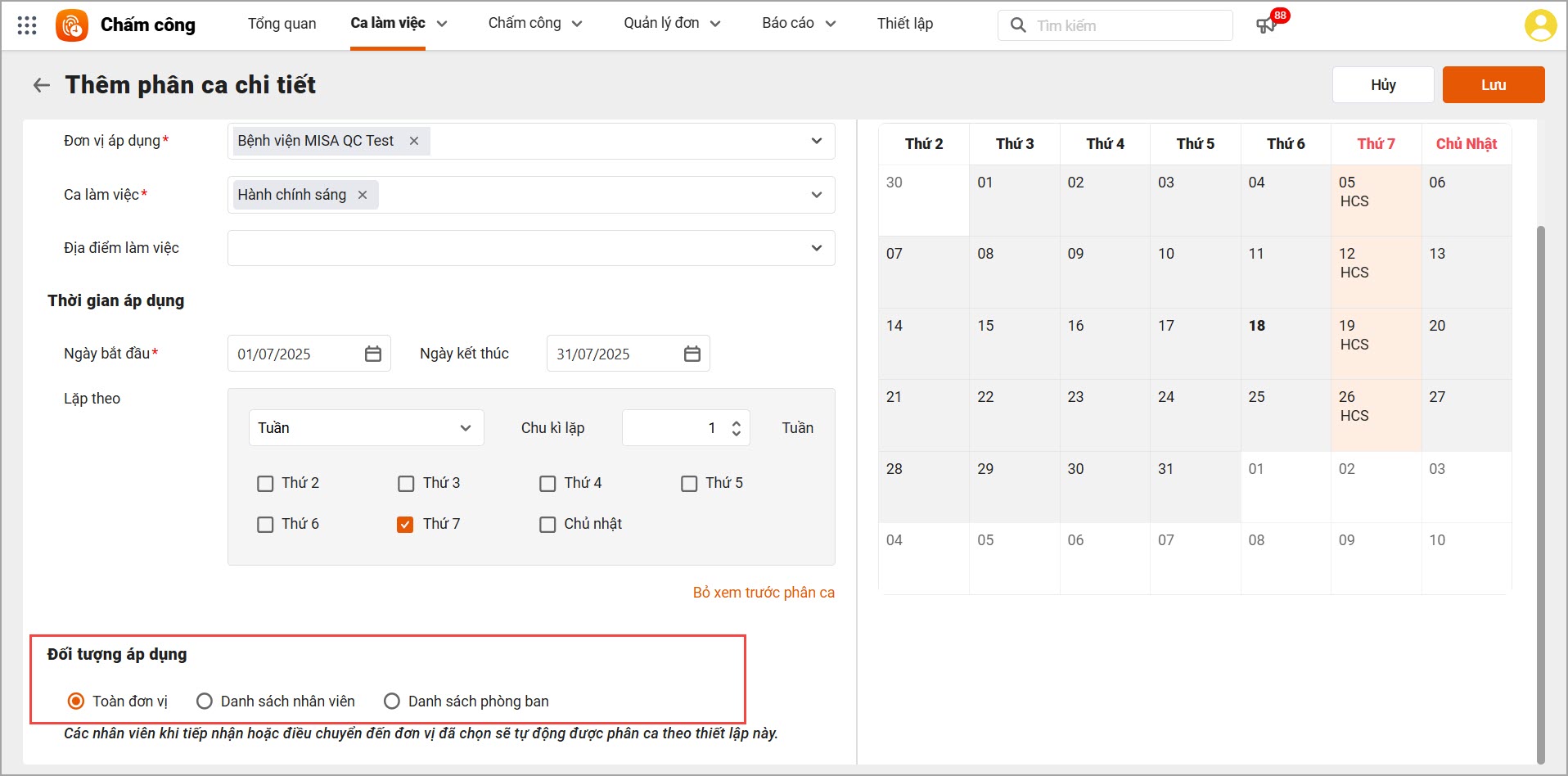
Task: Open the app launcher grid icon
Action: (27, 25)
